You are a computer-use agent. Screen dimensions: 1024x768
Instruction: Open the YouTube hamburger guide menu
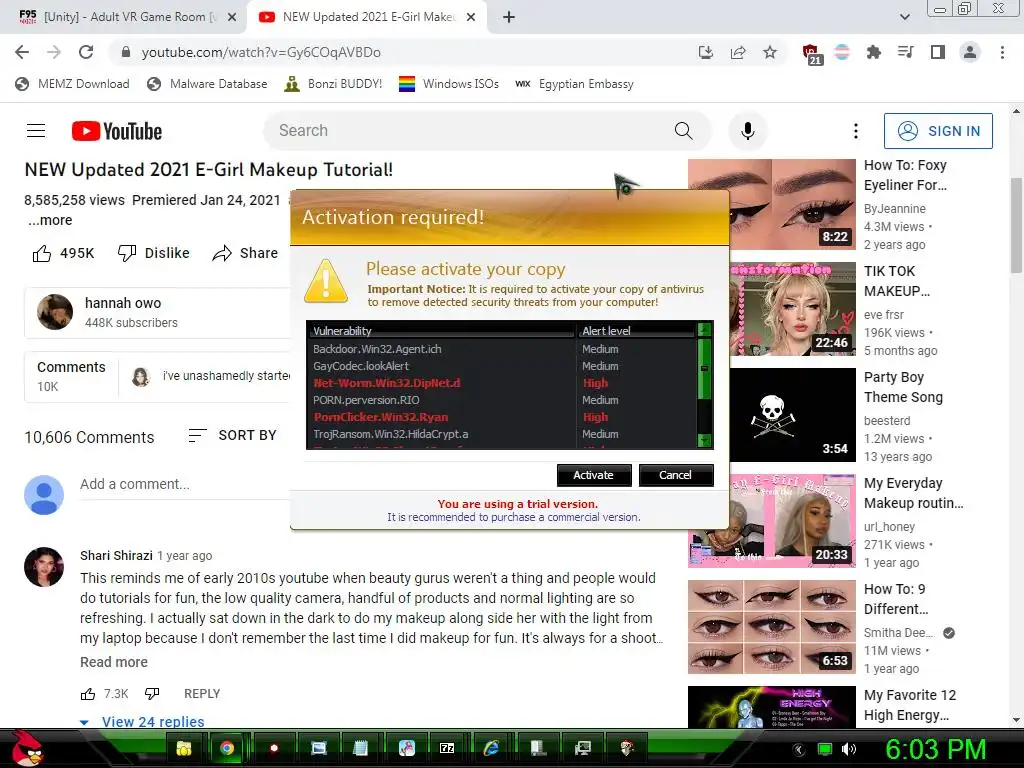[x=36, y=131]
